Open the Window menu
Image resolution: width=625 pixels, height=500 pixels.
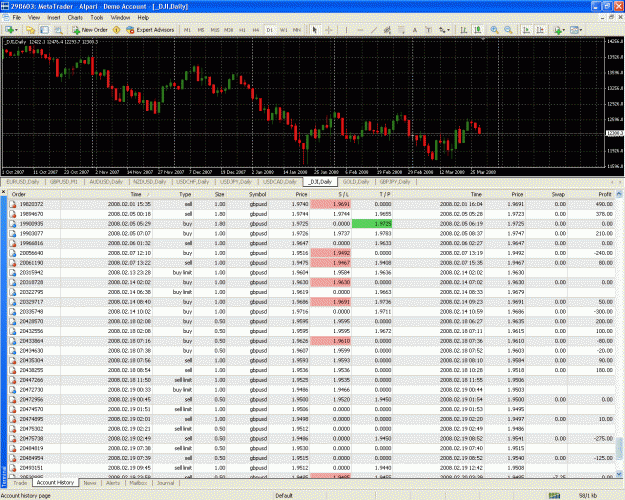(120, 18)
